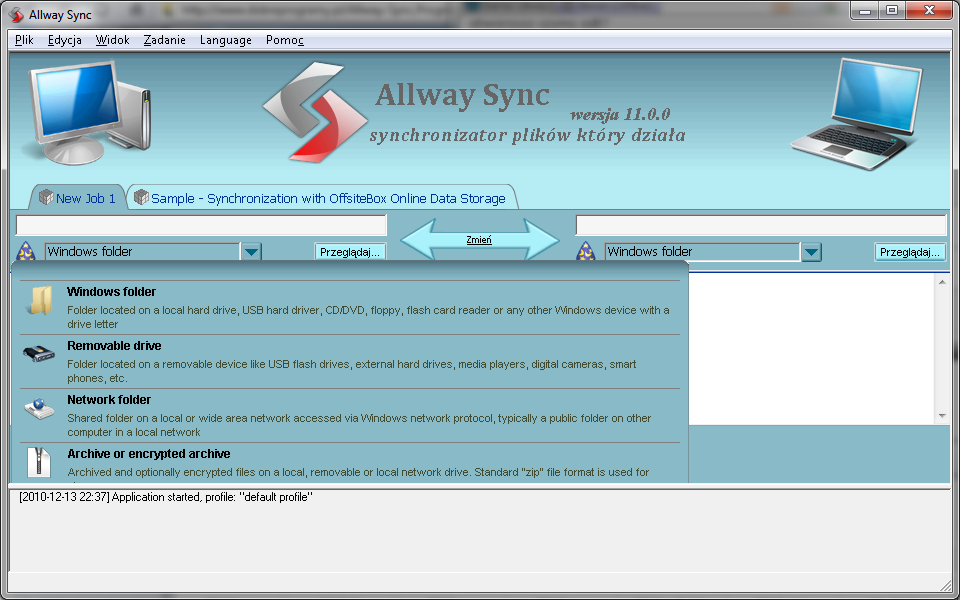
Task: Click the New Job 1 cube icon
Action: 46,197
